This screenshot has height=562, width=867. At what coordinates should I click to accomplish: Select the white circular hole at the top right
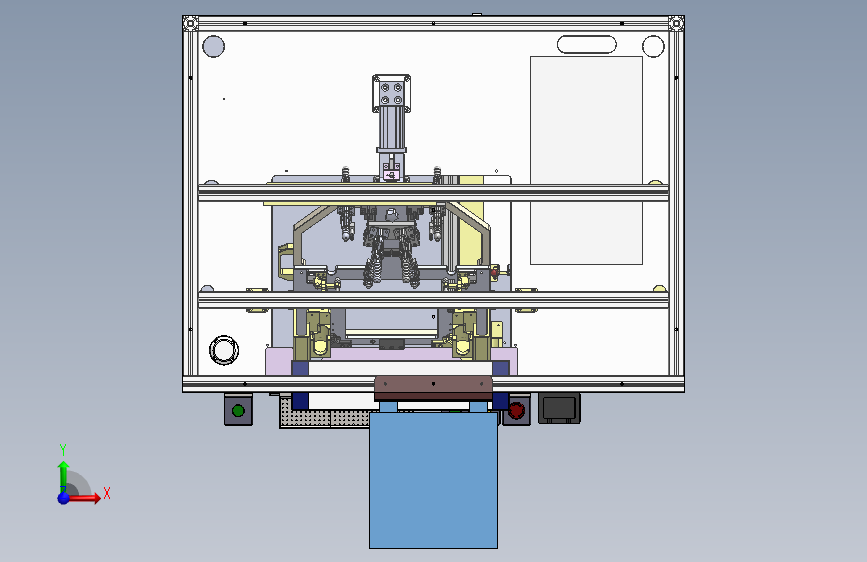pyautogui.click(x=653, y=46)
